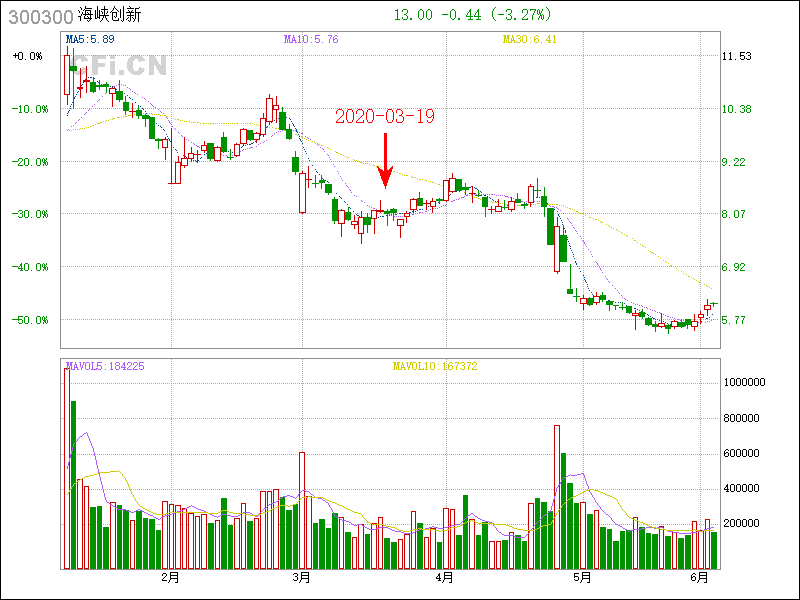Click the MAVOL5:184225 volume label
Image resolution: width=800 pixels, height=600 pixels.
pyautogui.click(x=105, y=366)
